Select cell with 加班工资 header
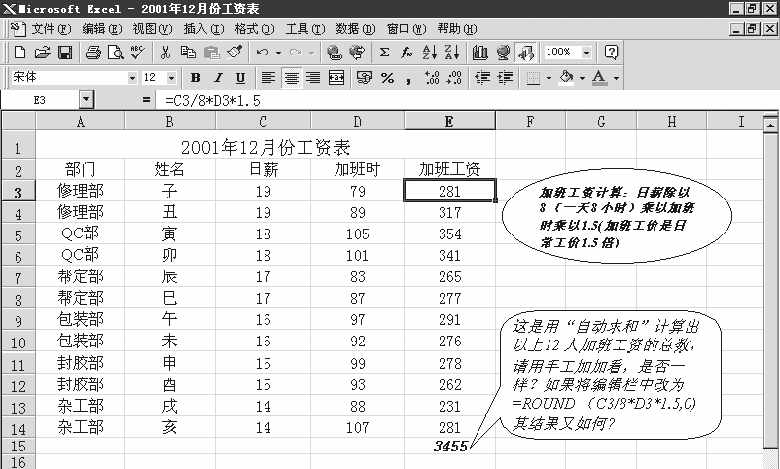780x469 pixels. pyautogui.click(x=450, y=170)
